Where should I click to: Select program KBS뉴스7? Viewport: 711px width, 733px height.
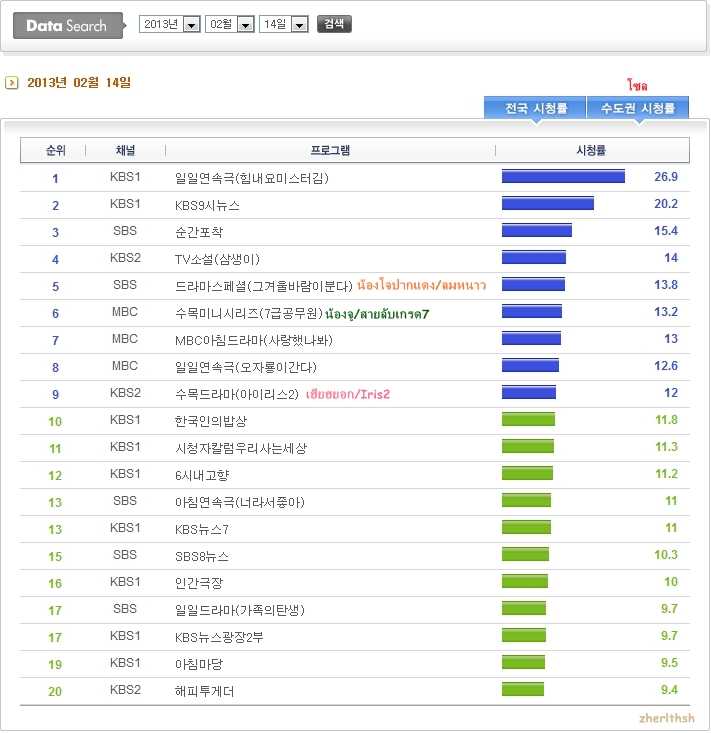(x=202, y=529)
